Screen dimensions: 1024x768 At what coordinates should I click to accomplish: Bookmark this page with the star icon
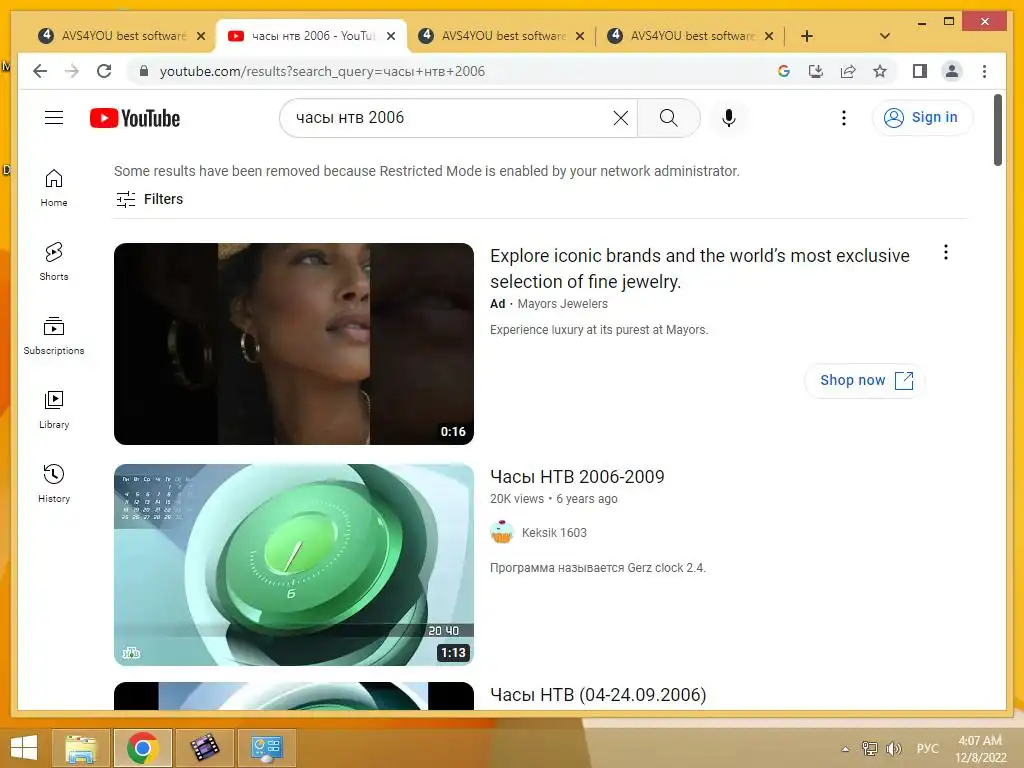[x=880, y=71]
